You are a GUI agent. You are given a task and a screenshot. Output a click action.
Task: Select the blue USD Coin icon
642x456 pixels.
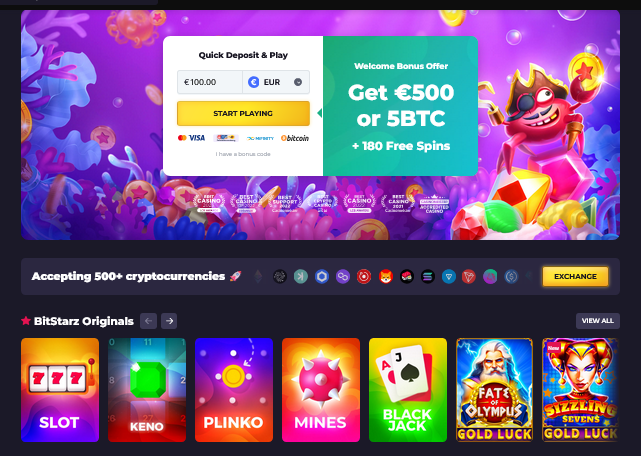point(511,277)
